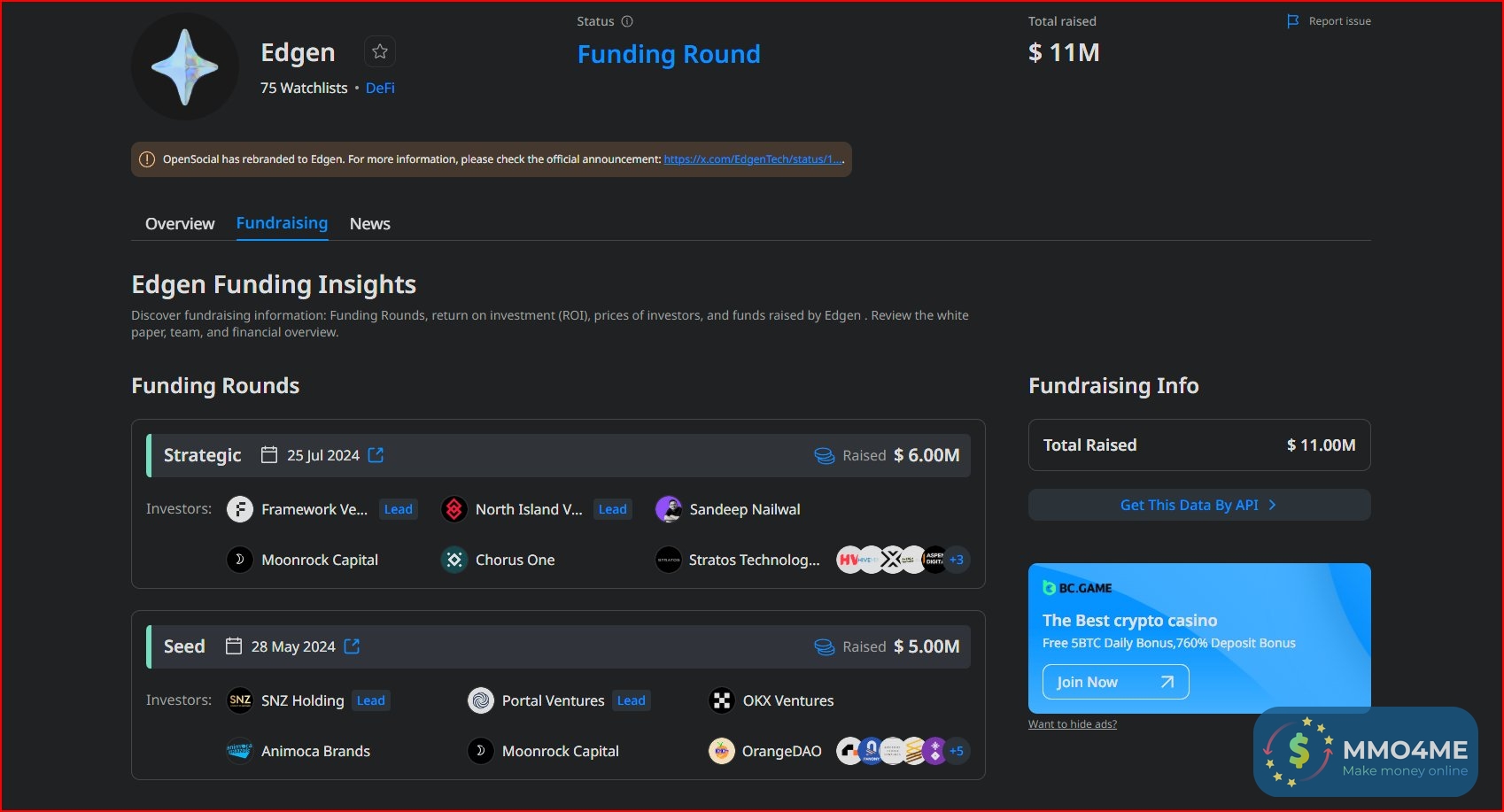Click the Lead badge next to Framework Ventures

[399, 509]
